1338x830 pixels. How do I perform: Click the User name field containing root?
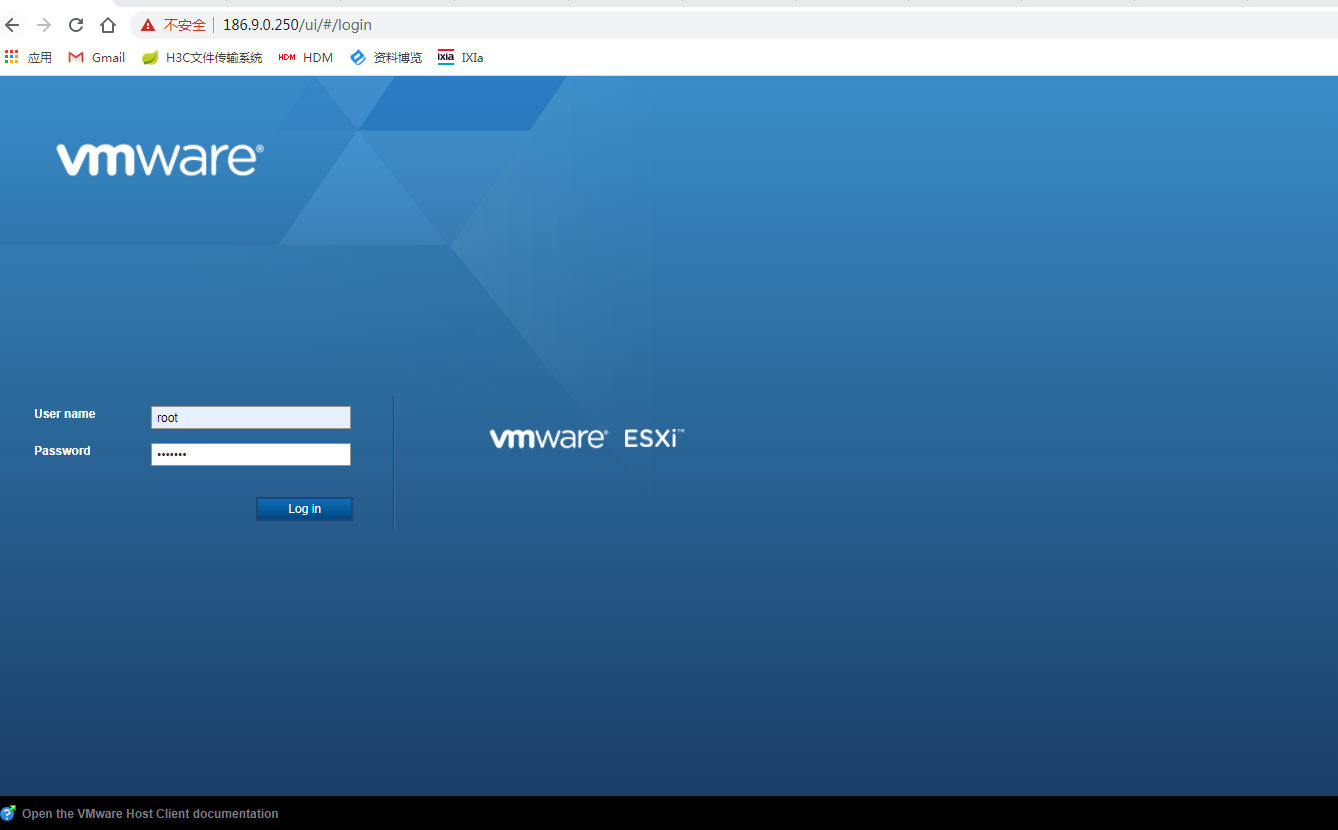tap(251, 417)
